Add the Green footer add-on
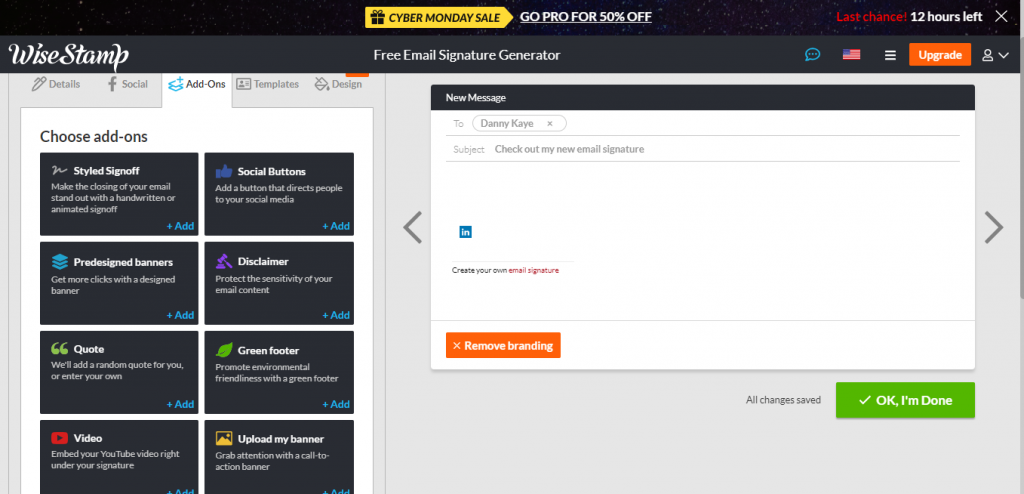 [x=336, y=404]
